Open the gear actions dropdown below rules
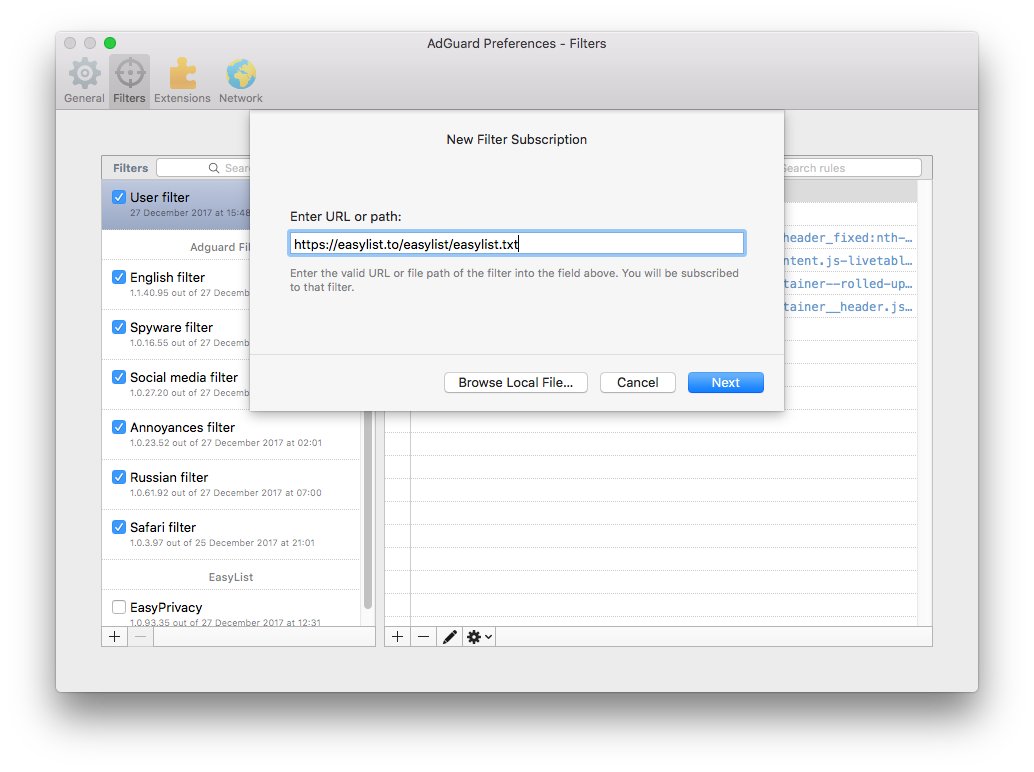The width and height of the screenshot is (1034, 772). pyautogui.click(x=479, y=636)
